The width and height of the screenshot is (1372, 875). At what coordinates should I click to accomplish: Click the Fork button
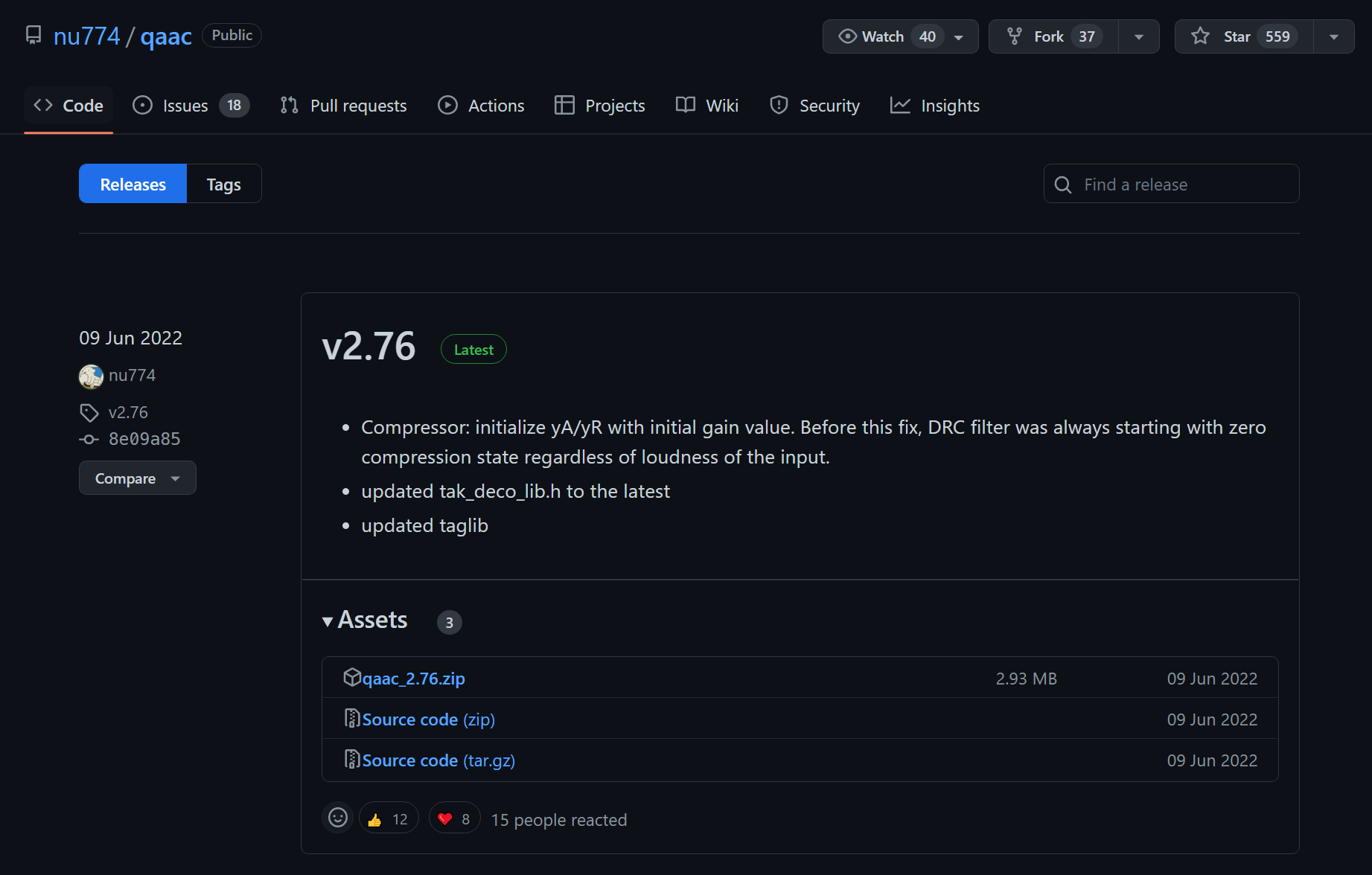1053,36
